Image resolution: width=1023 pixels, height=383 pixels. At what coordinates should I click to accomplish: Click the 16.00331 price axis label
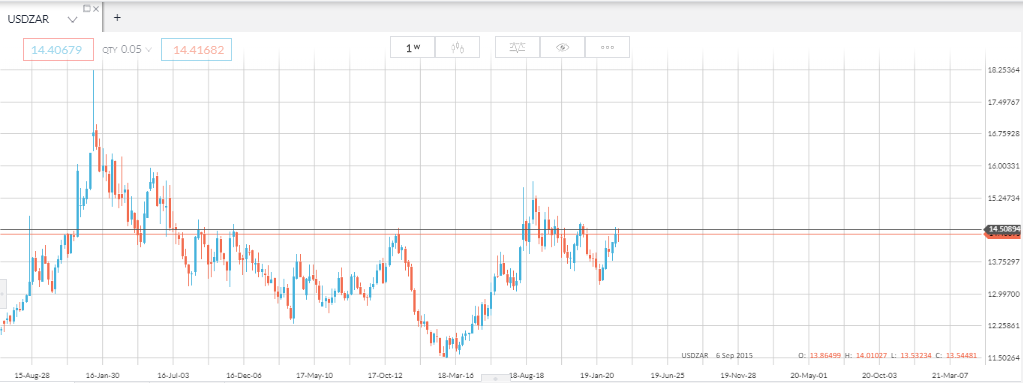click(1003, 166)
